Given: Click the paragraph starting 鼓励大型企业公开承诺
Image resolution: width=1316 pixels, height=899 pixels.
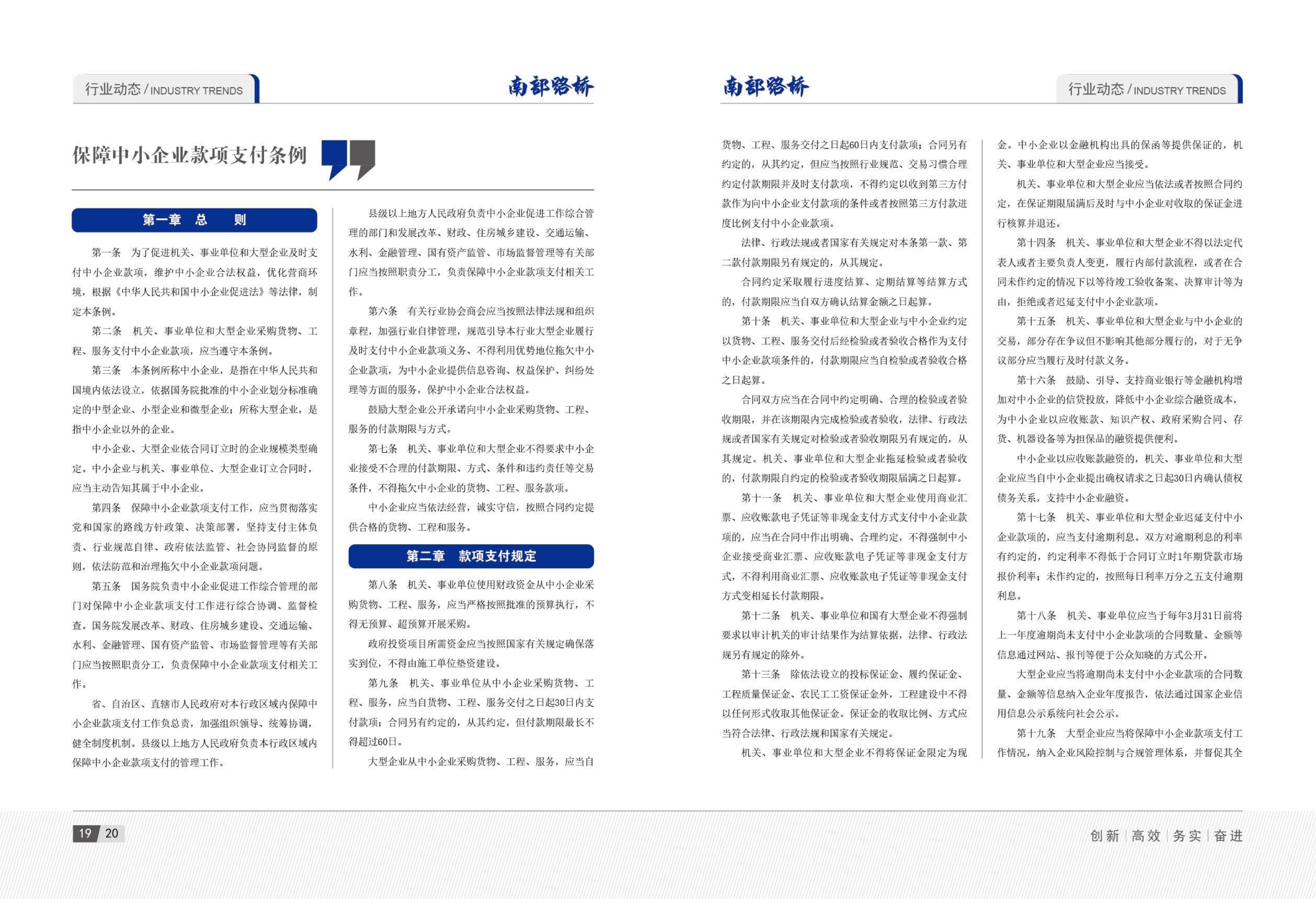Looking at the screenshot, I should pyautogui.click(x=471, y=419).
